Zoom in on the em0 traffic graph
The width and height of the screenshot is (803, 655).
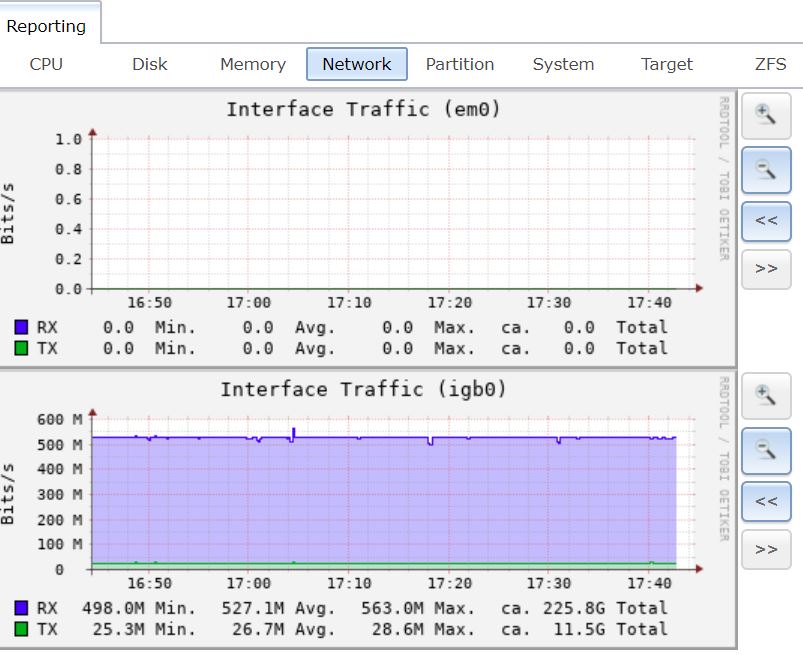[x=766, y=115]
